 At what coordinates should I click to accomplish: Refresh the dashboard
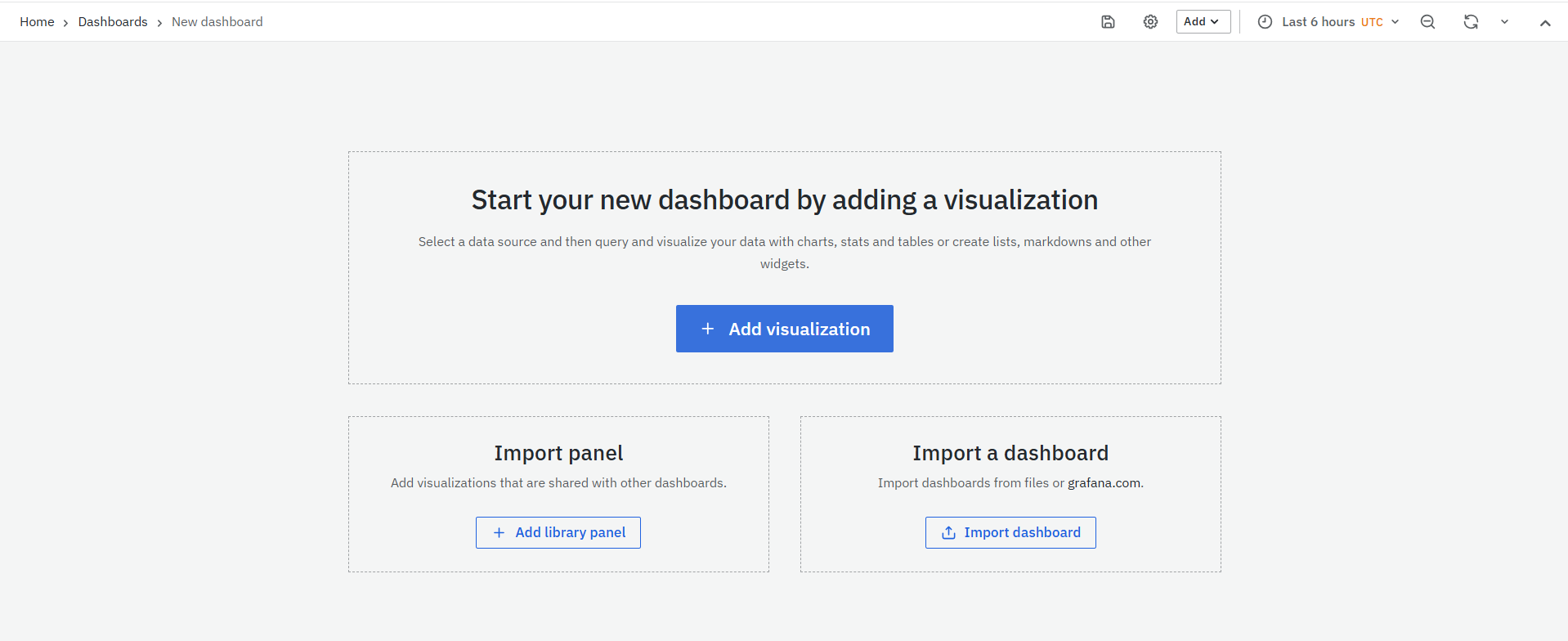click(x=1471, y=22)
